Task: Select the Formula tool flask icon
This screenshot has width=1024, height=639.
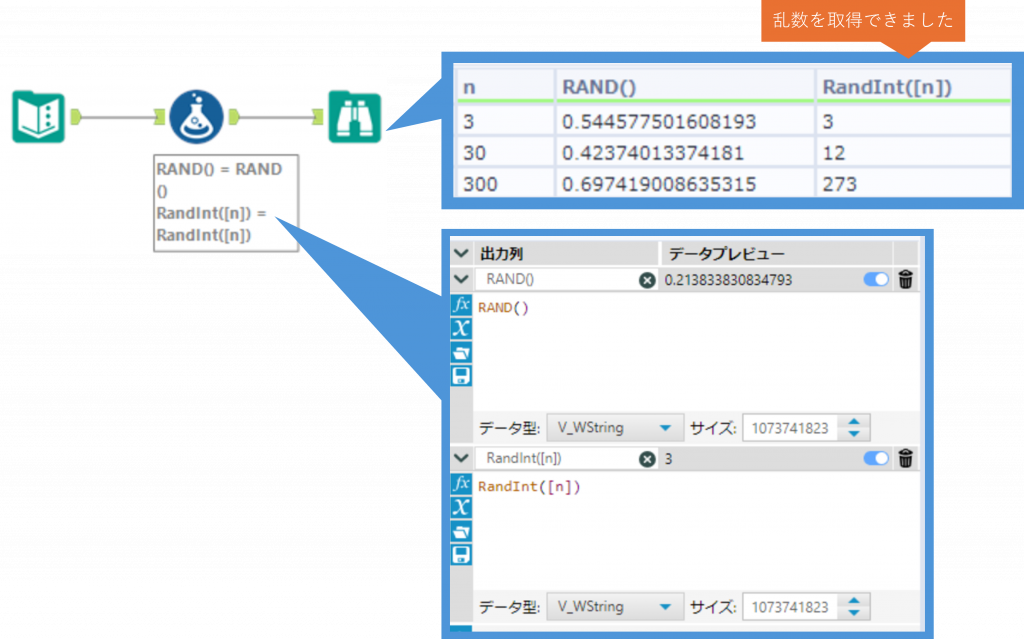Action: [196, 116]
